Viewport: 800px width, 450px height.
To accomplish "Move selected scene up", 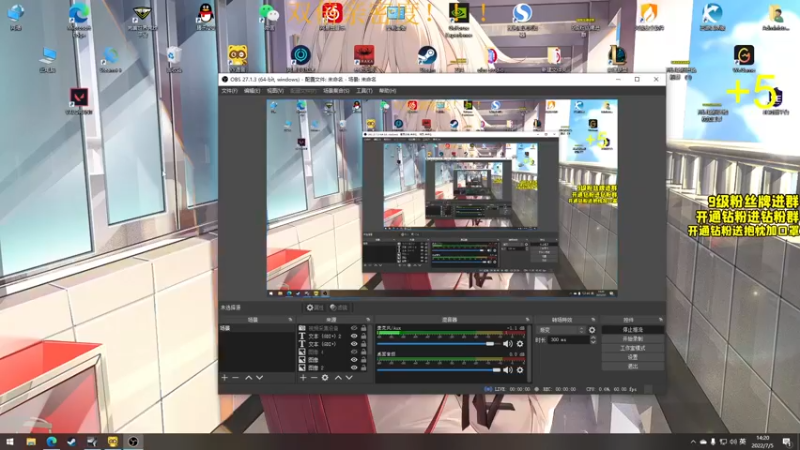I will 248,378.
